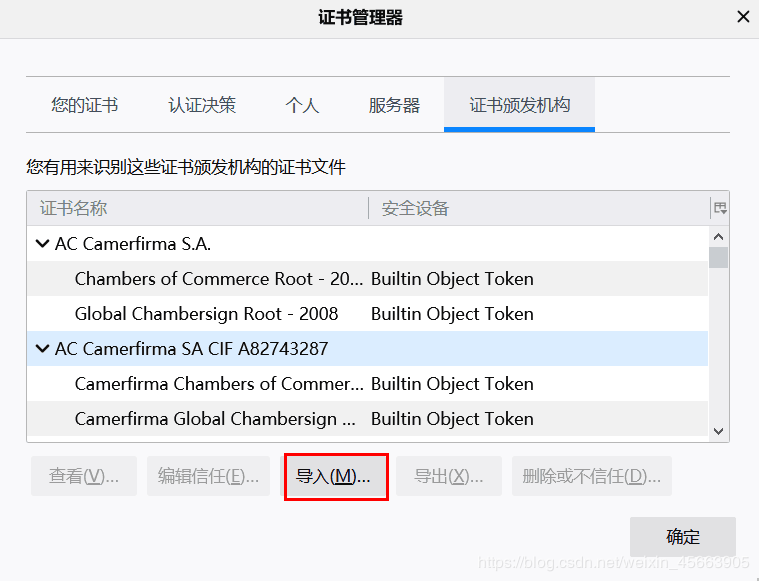Collapse the AC Camerfirma SA CIF A82743287 group
The image size is (759, 581).
click(x=43, y=349)
